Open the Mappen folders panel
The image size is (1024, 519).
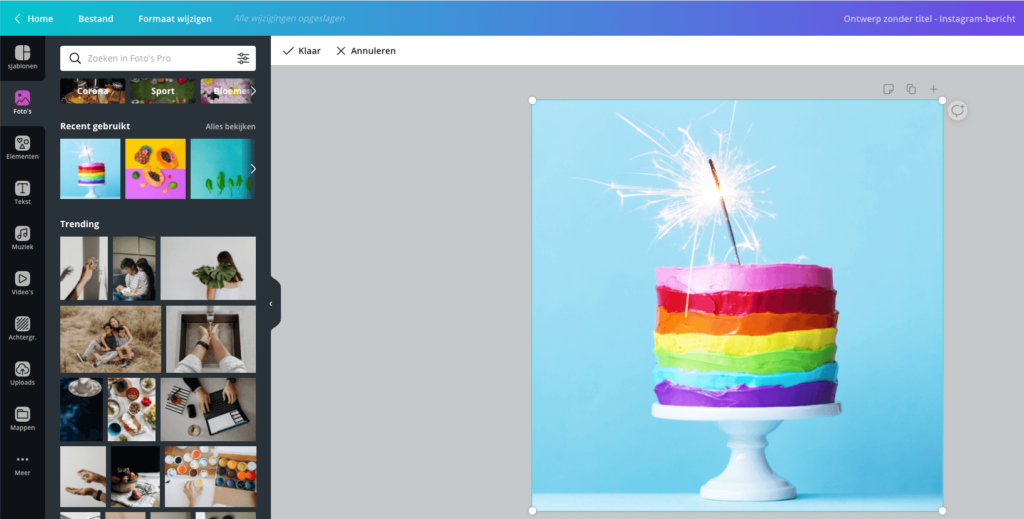point(22,418)
